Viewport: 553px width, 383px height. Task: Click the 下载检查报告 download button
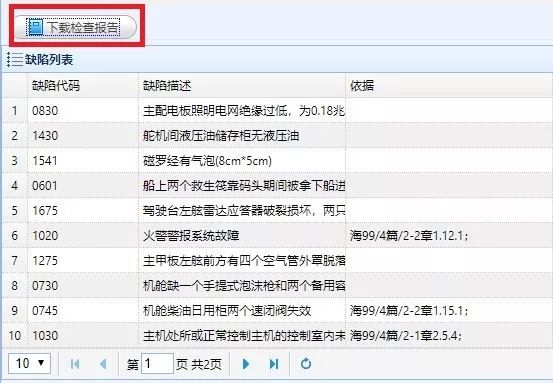pos(75,27)
